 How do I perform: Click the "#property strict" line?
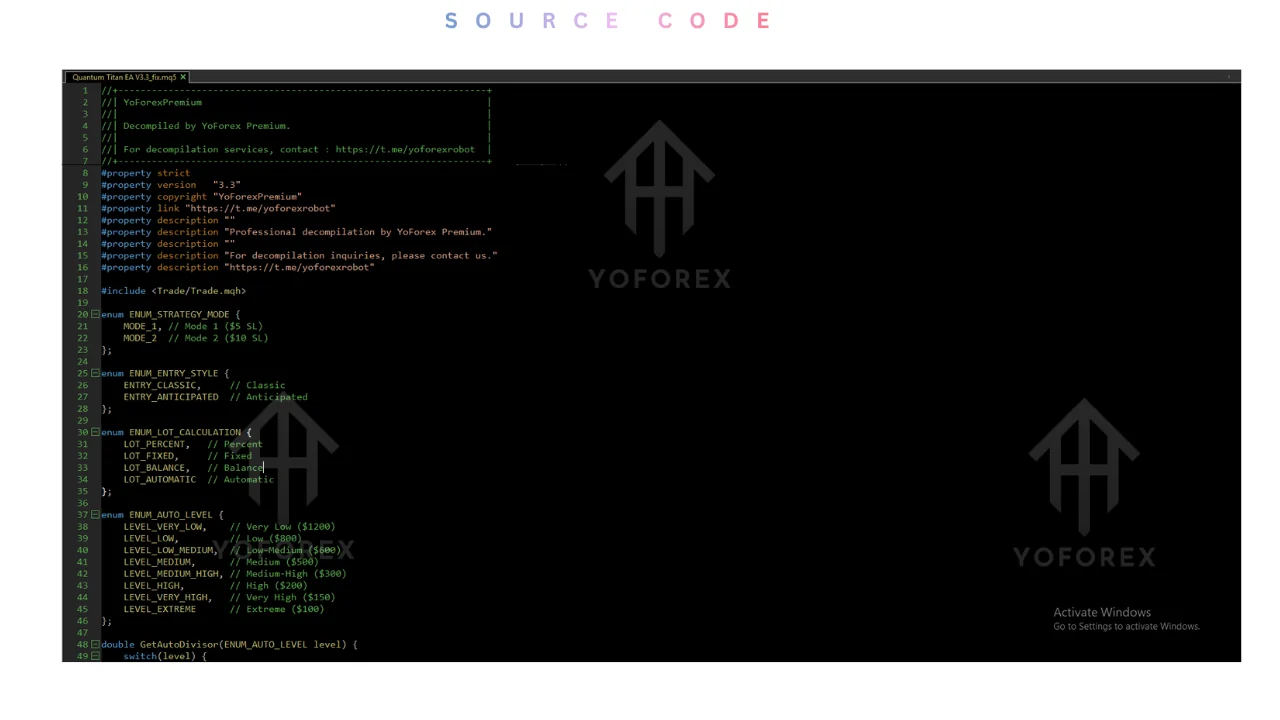[x=145, y=173]
